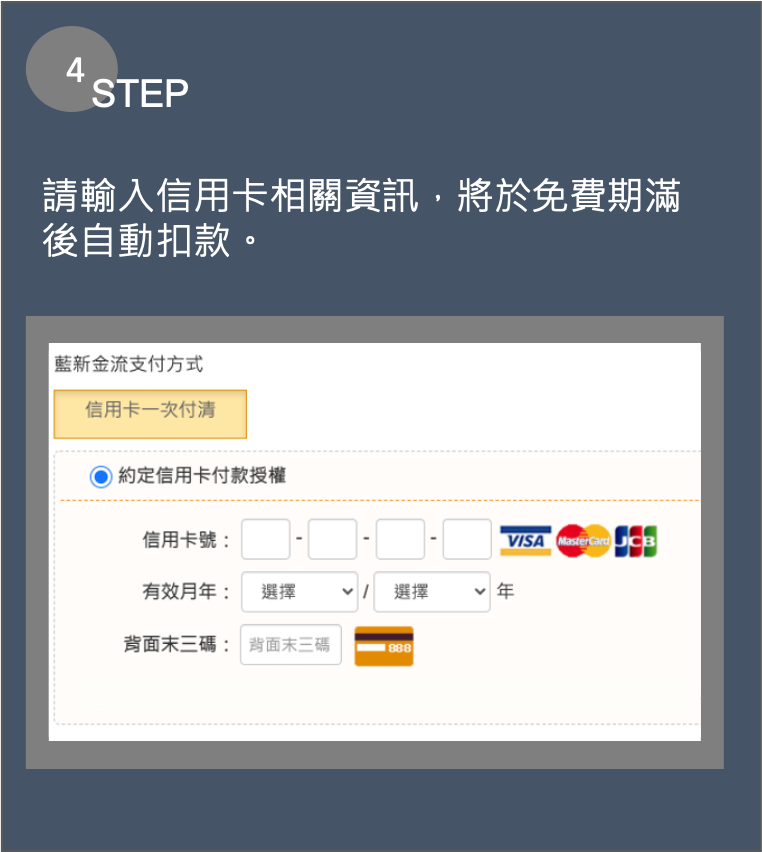Viewport: 762px width, 852px height.
Task: Click the 藍新金流支付方式 heading
Action: tap(129, 364)
